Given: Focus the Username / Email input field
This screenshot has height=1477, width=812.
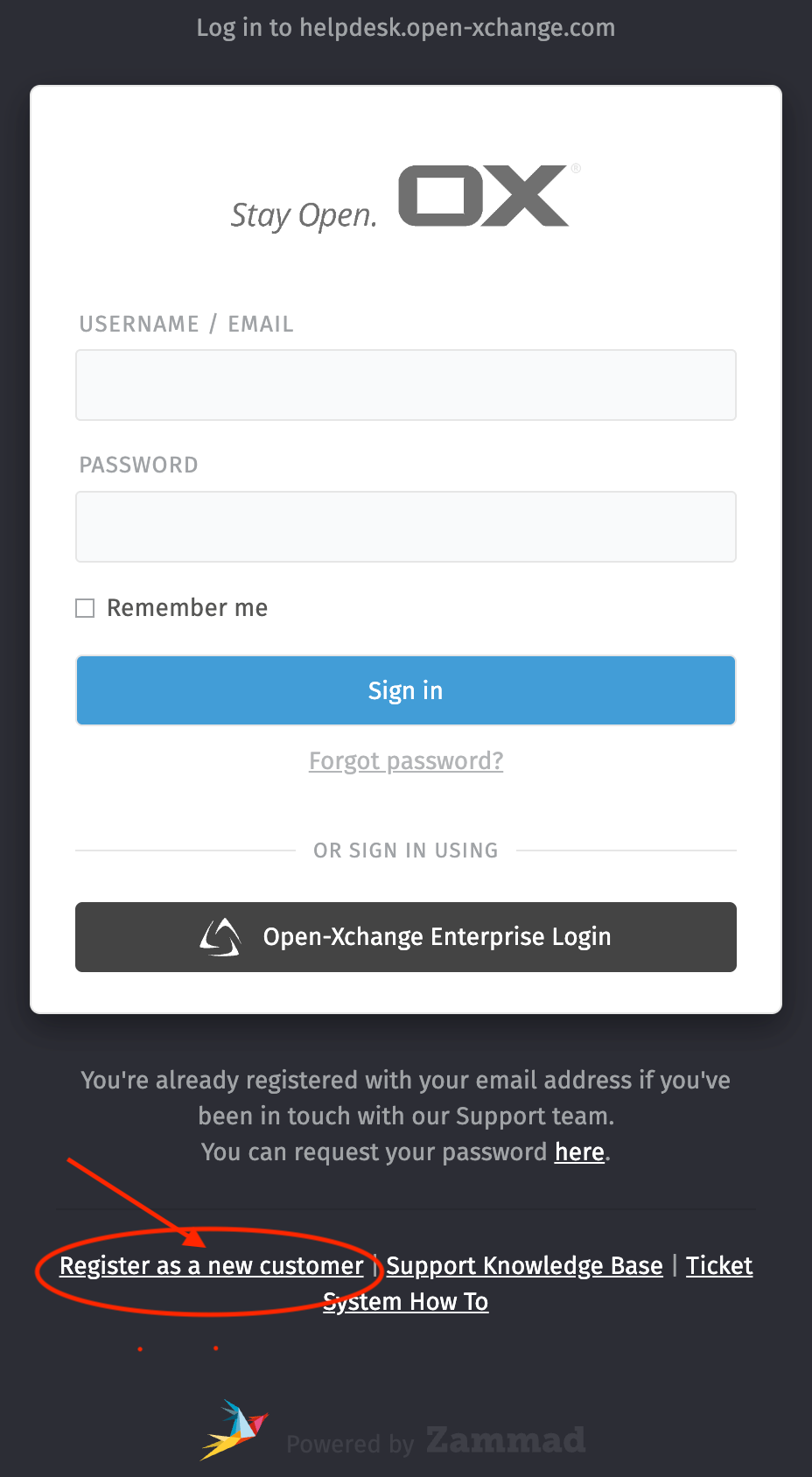Looking at the screenshot, I should coord(406,385).
